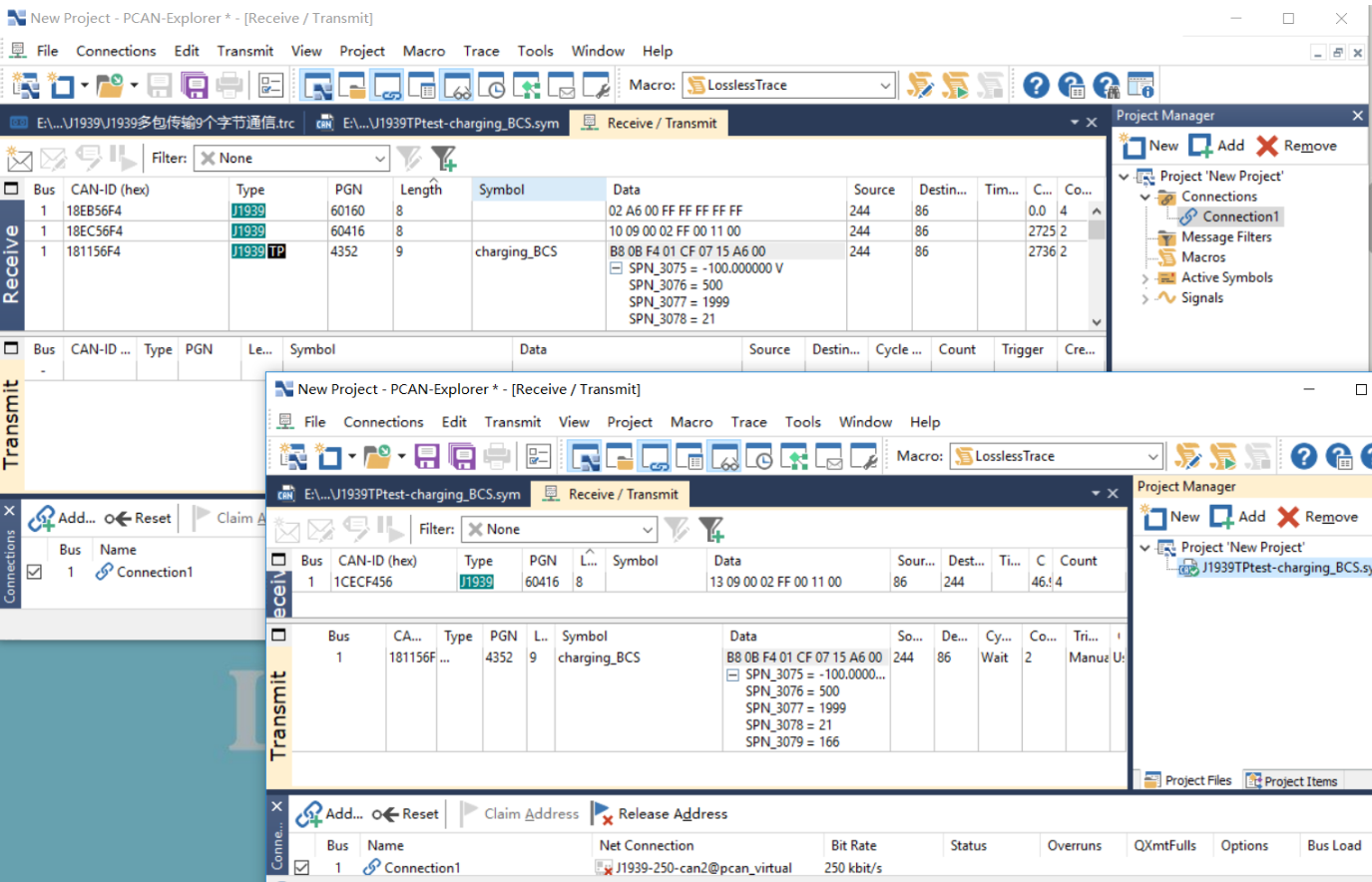Open Help question mark icon in back window
The height and width of the screenshot is (882, 1372).
(x=1036, y=85)
